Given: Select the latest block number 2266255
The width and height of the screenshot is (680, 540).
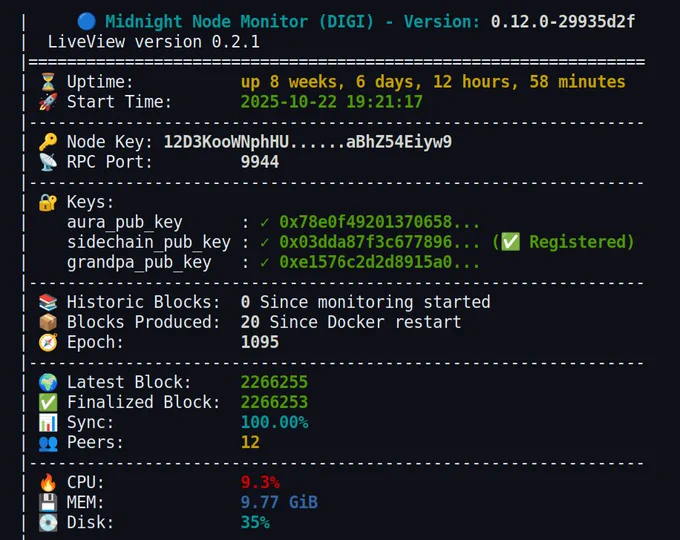Looking at the screenshot, I should (274, 382).
